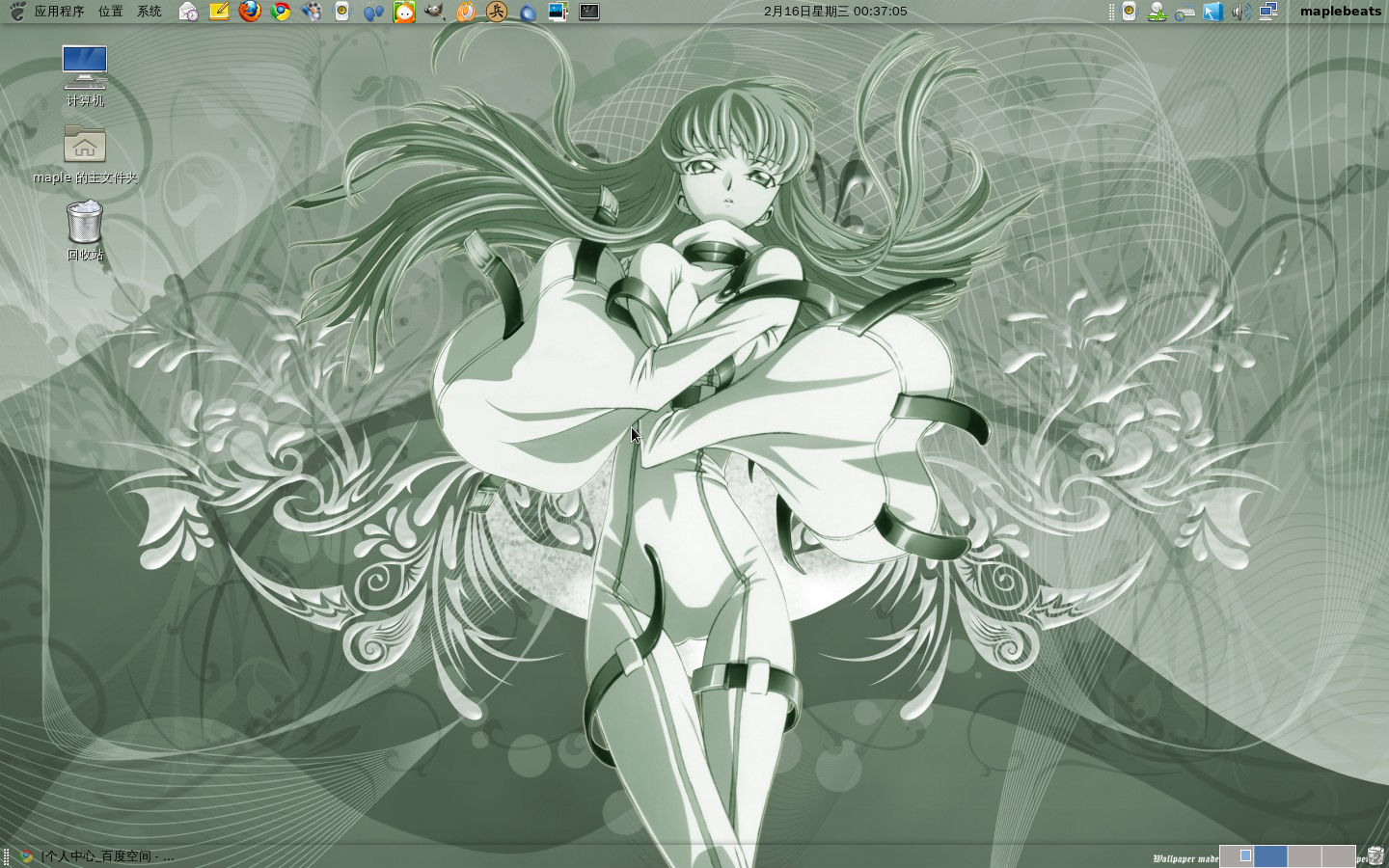Open the volume control speaker icon
Viewport: 1389px width, 868px height.
[1241, 12]
